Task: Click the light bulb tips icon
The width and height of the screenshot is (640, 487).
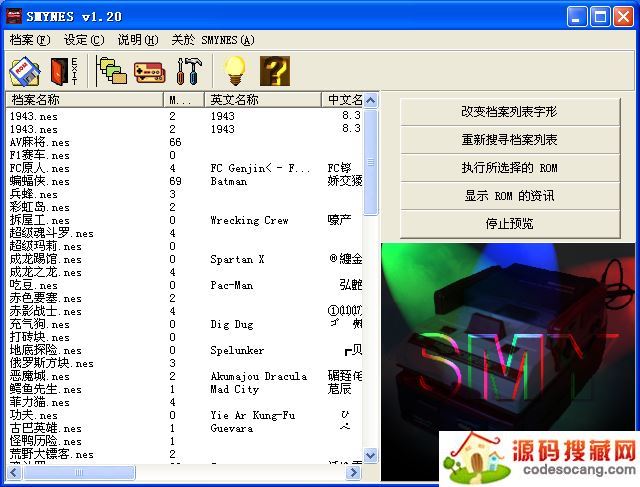Action: tap(234, 71)
